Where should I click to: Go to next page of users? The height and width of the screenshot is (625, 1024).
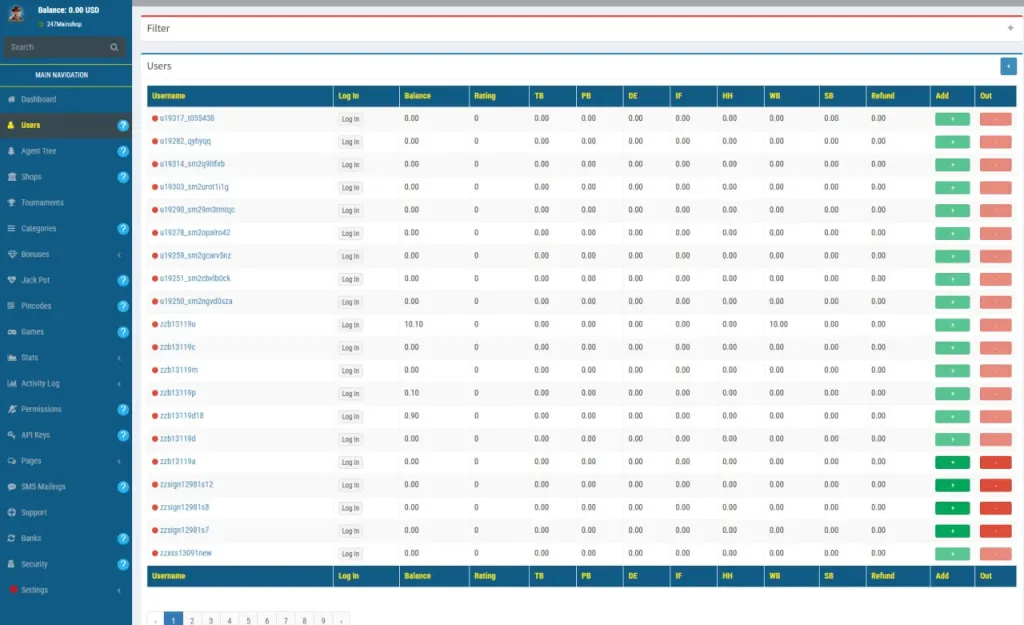coord(341,620)
